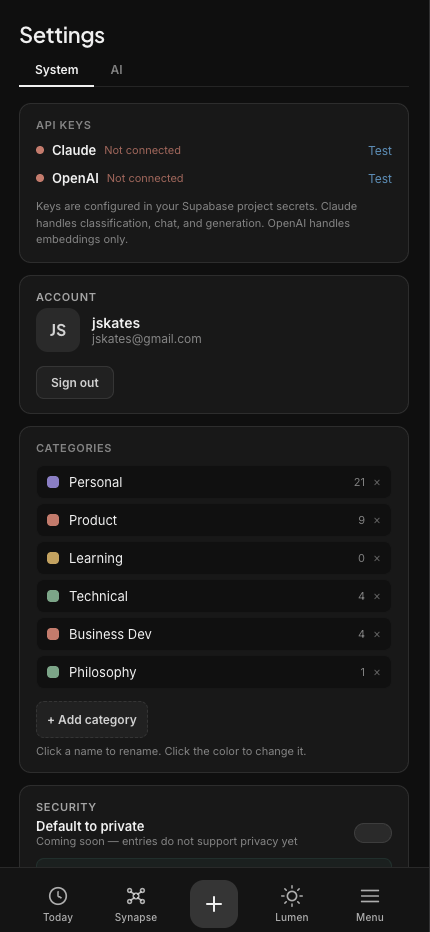
Task: Change the Learning category yellow color
Action: (53, 558)
